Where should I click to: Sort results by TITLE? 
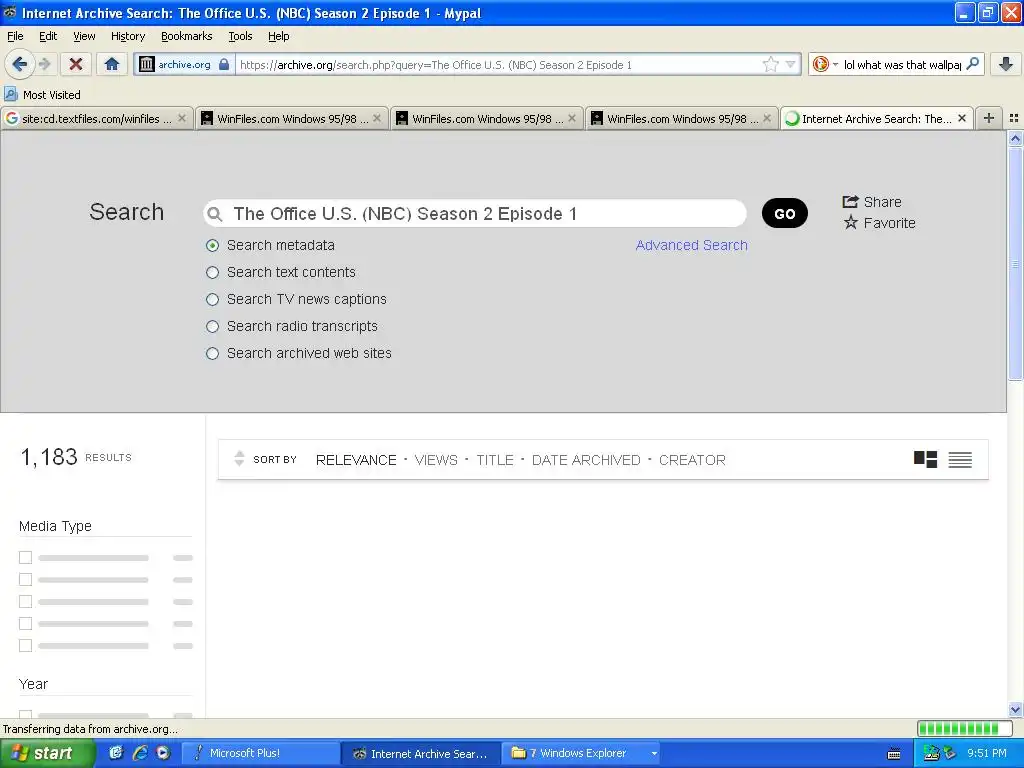[x=495, y=460]
